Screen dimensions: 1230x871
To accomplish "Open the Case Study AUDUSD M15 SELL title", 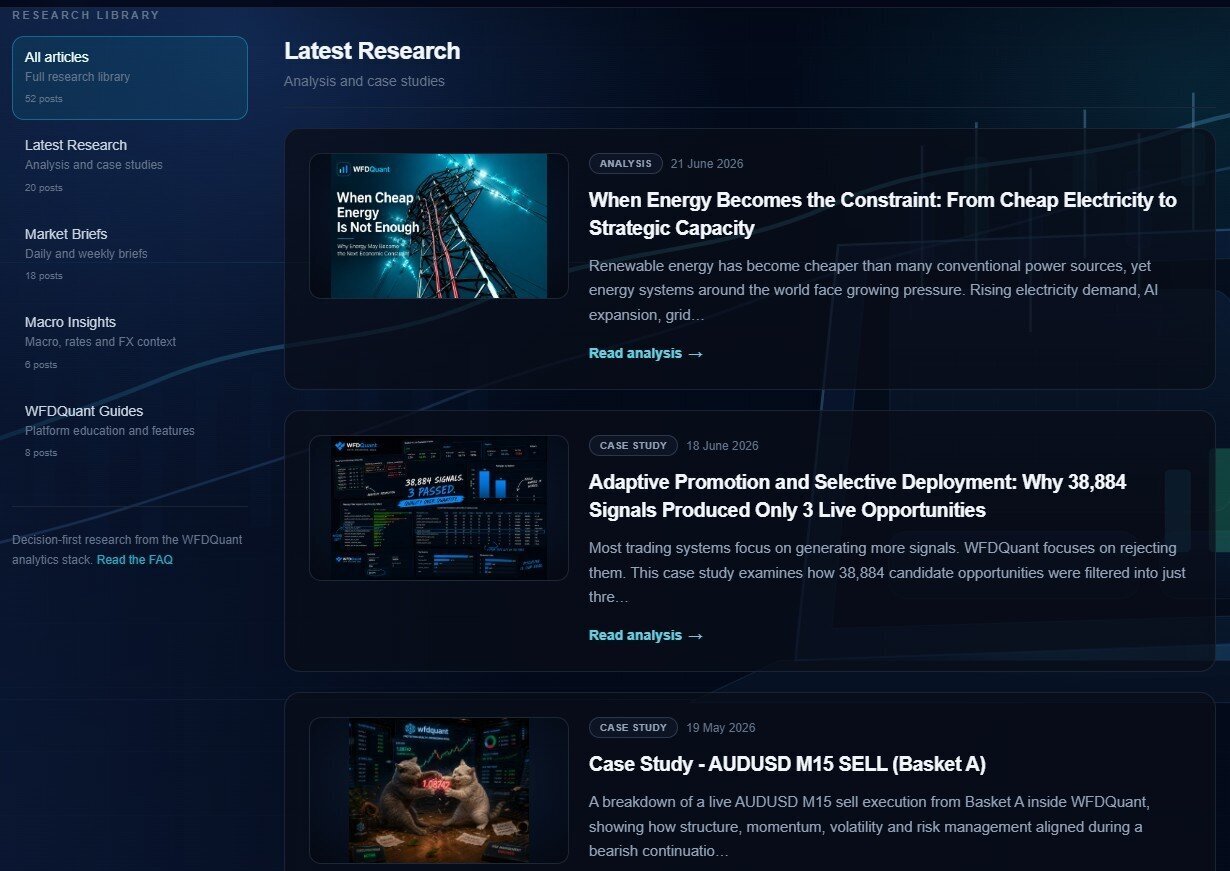I will 787,764.
